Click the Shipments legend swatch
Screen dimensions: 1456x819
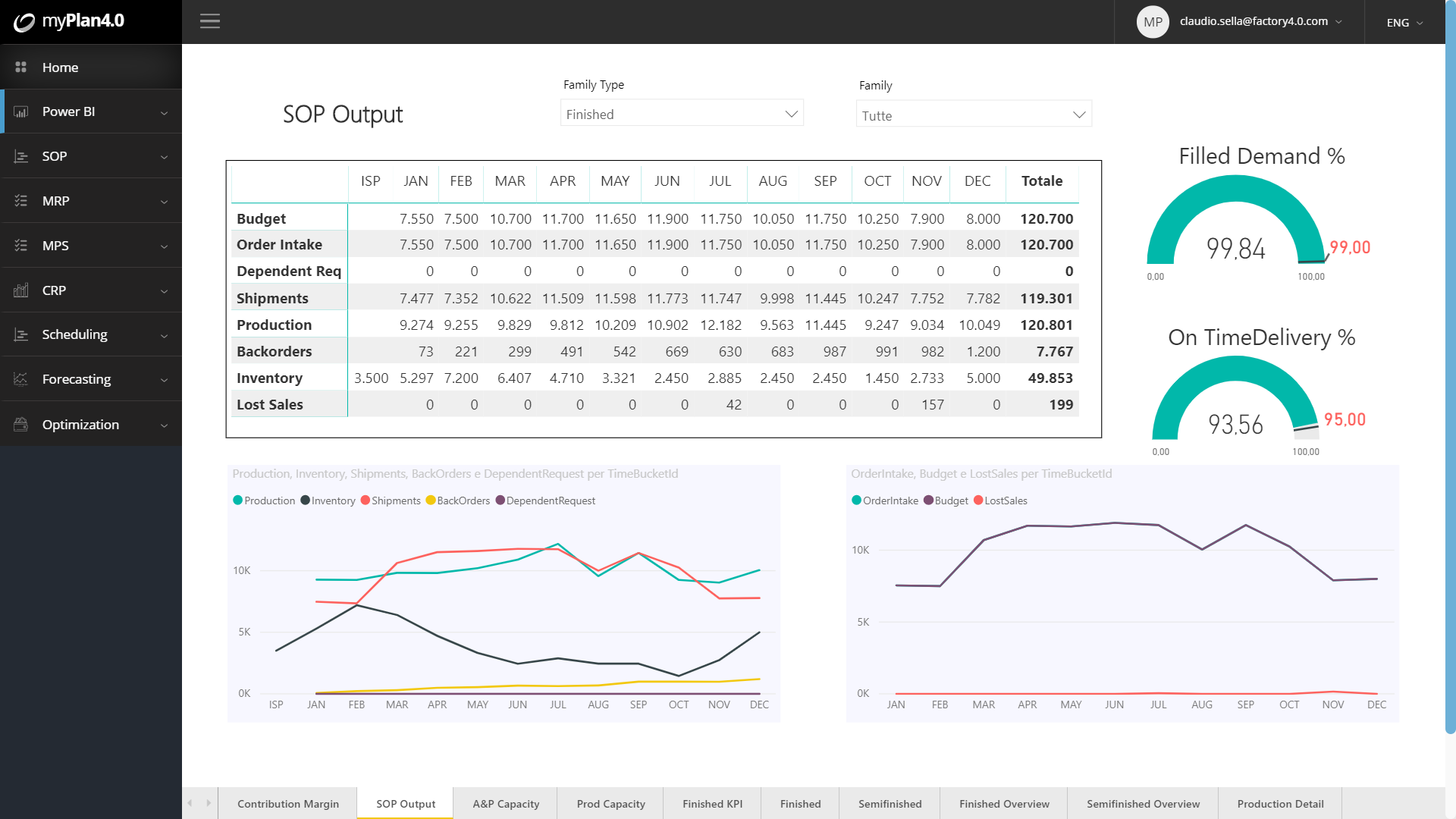coord(365,500)
